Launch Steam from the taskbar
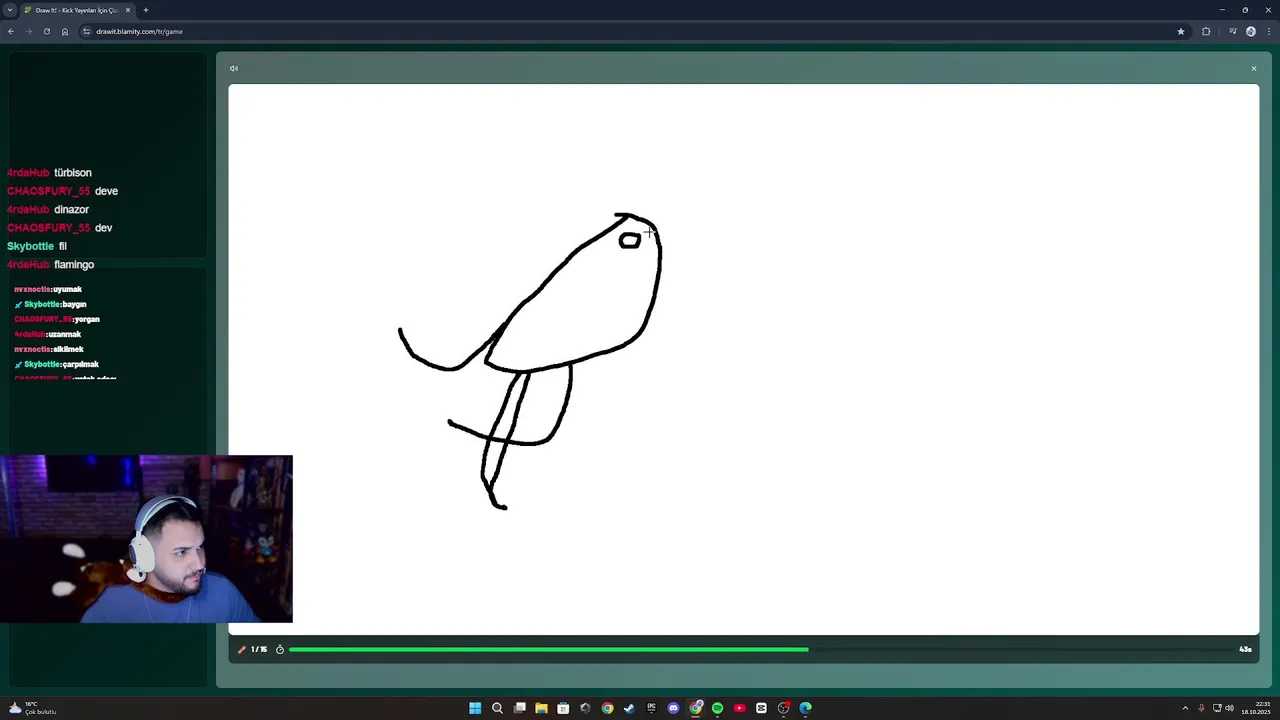 tap(629, 708)
